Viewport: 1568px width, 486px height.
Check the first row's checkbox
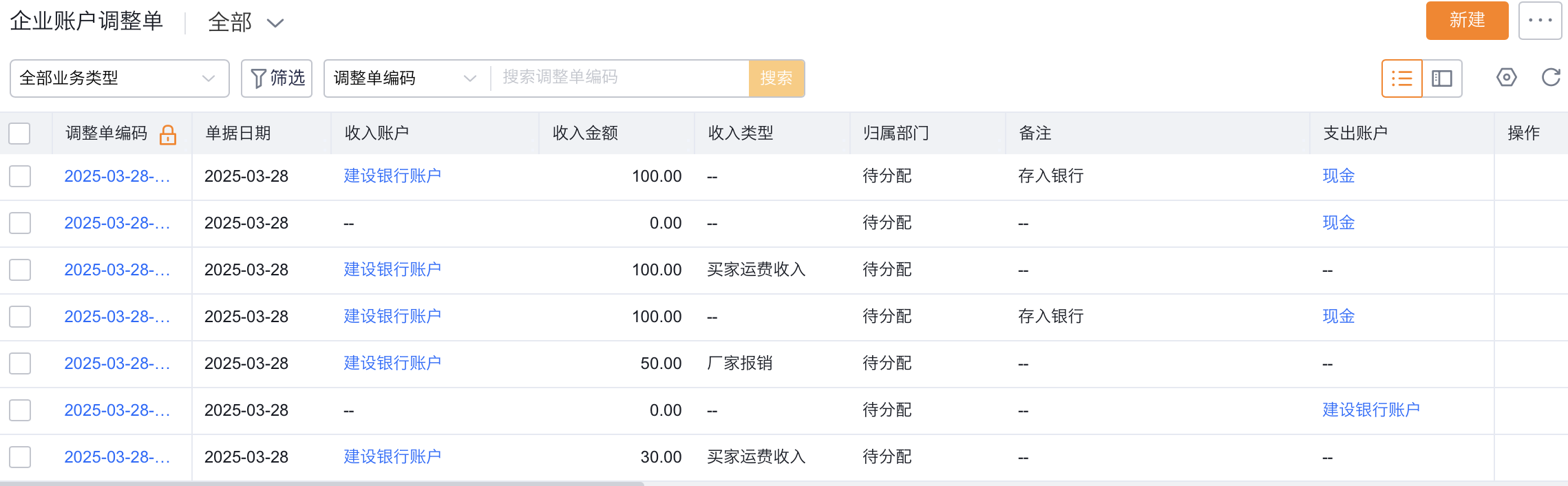[20, 176]
